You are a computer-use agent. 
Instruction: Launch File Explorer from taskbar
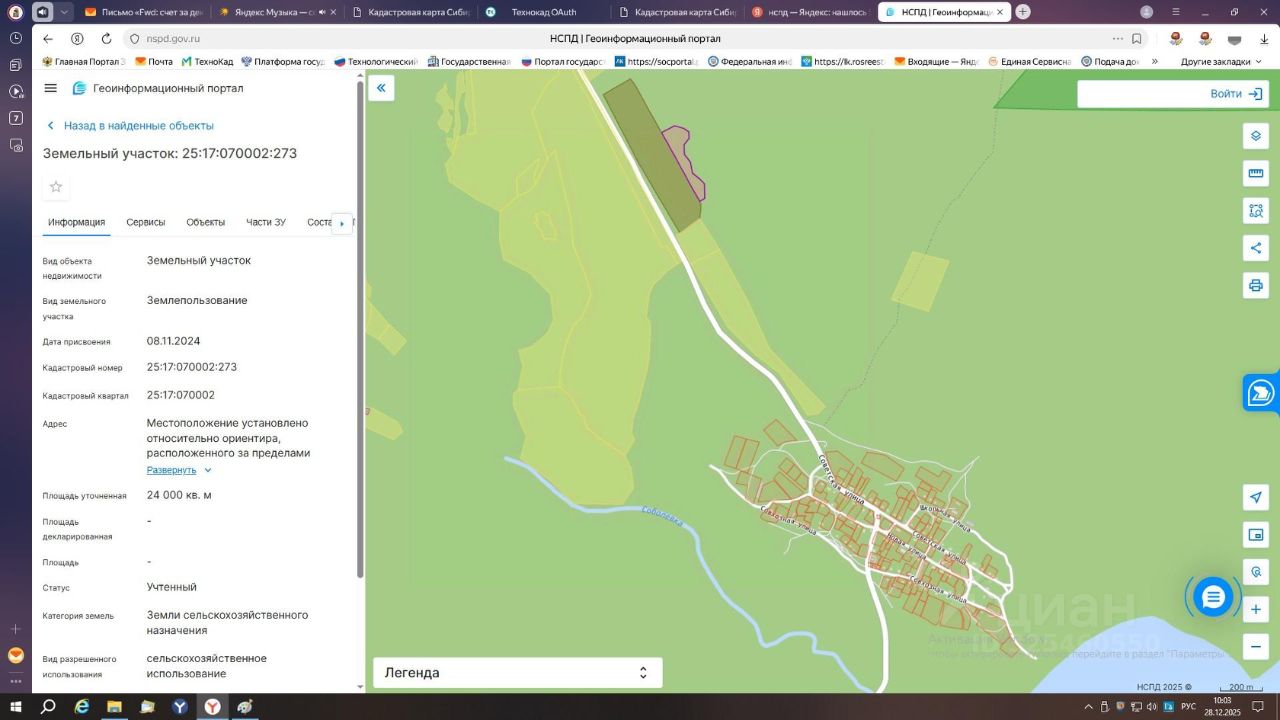tap(114, 707)
